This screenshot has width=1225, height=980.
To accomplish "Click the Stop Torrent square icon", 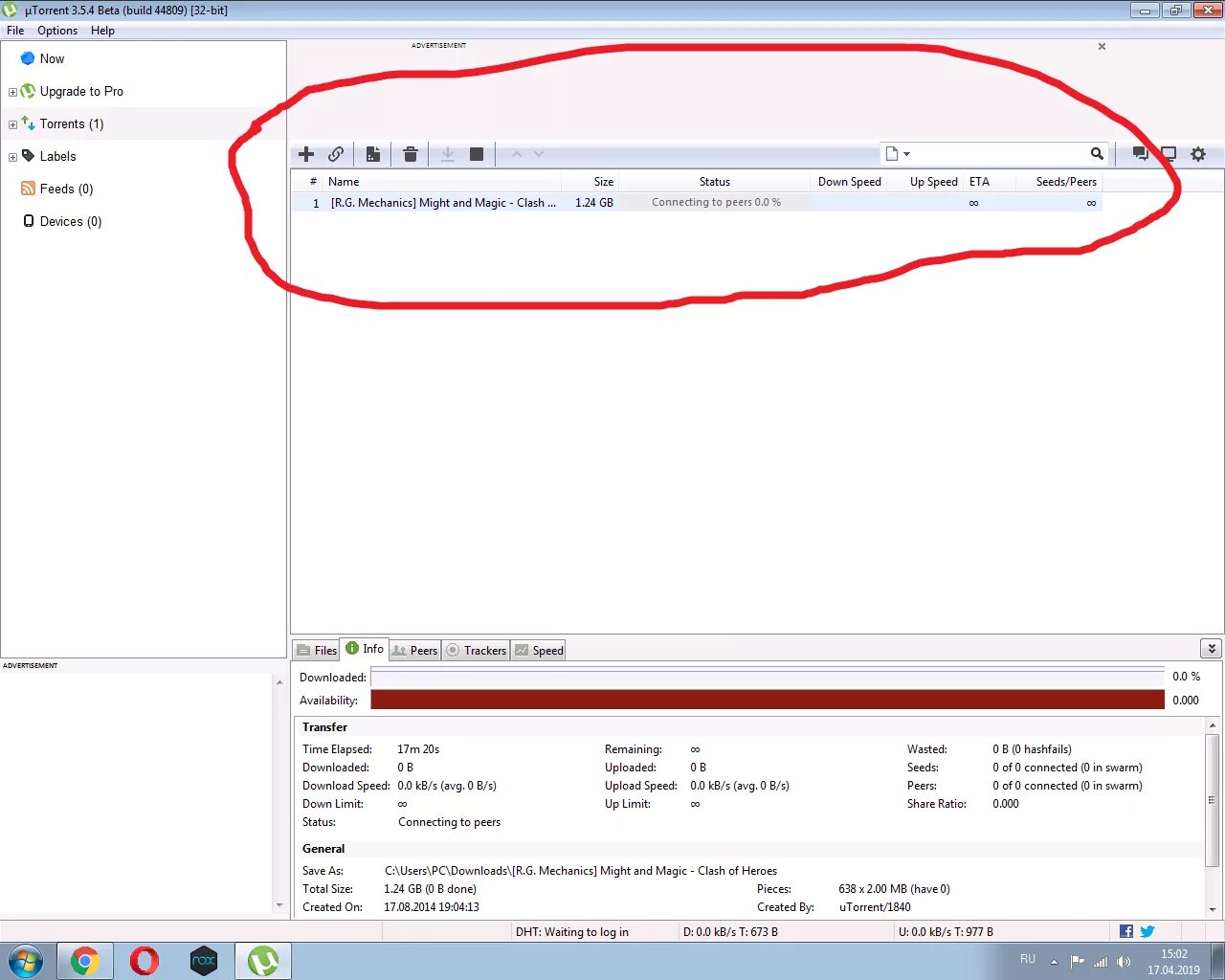I will [x=477, y=154].
